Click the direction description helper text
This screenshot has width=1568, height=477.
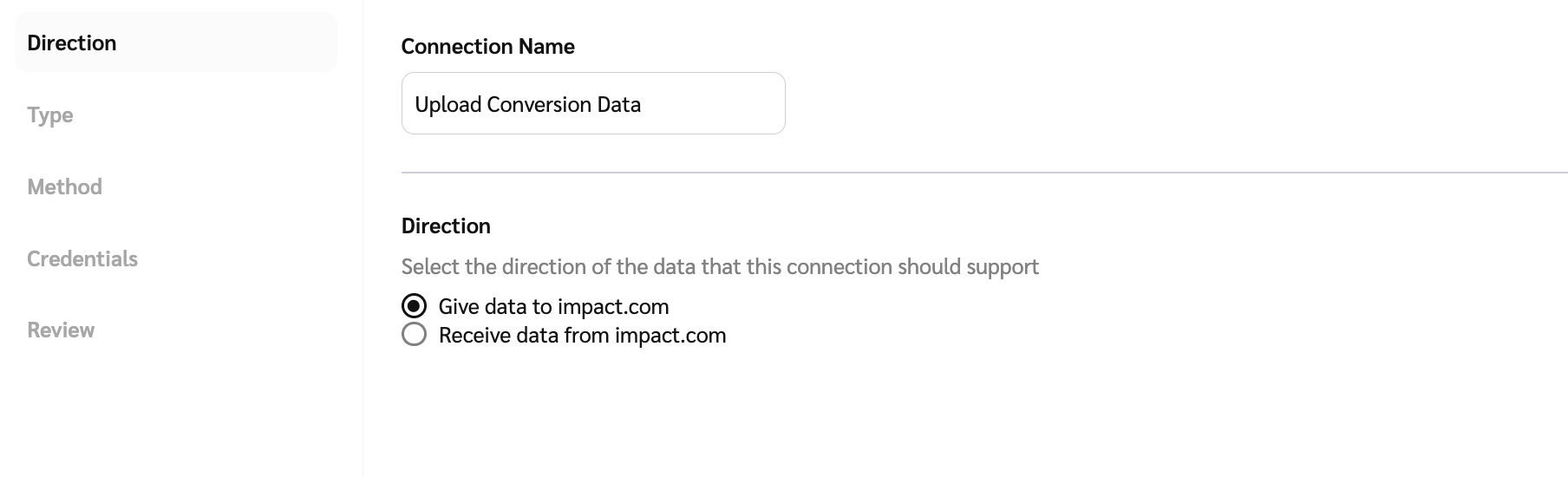[720, 267]
